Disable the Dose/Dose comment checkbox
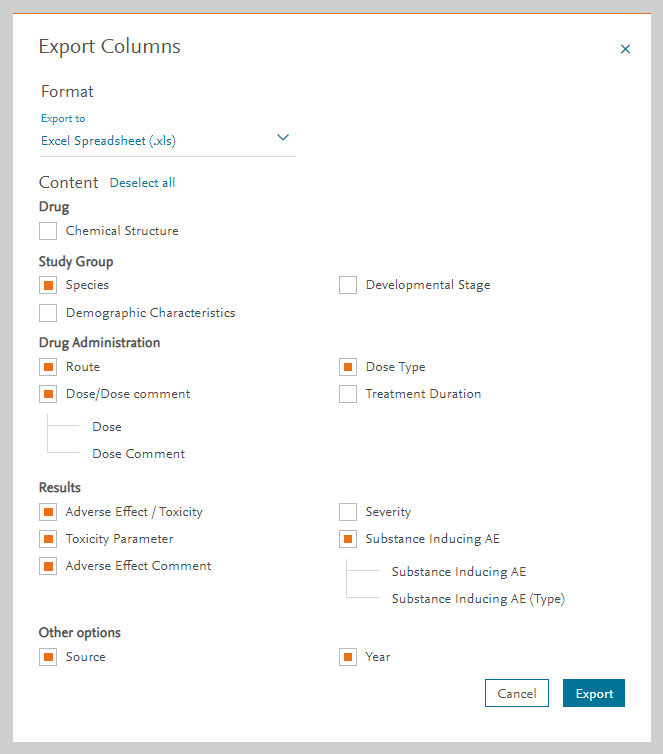The height and width of the screenshot is (754, 663). [x=48, y=394]
